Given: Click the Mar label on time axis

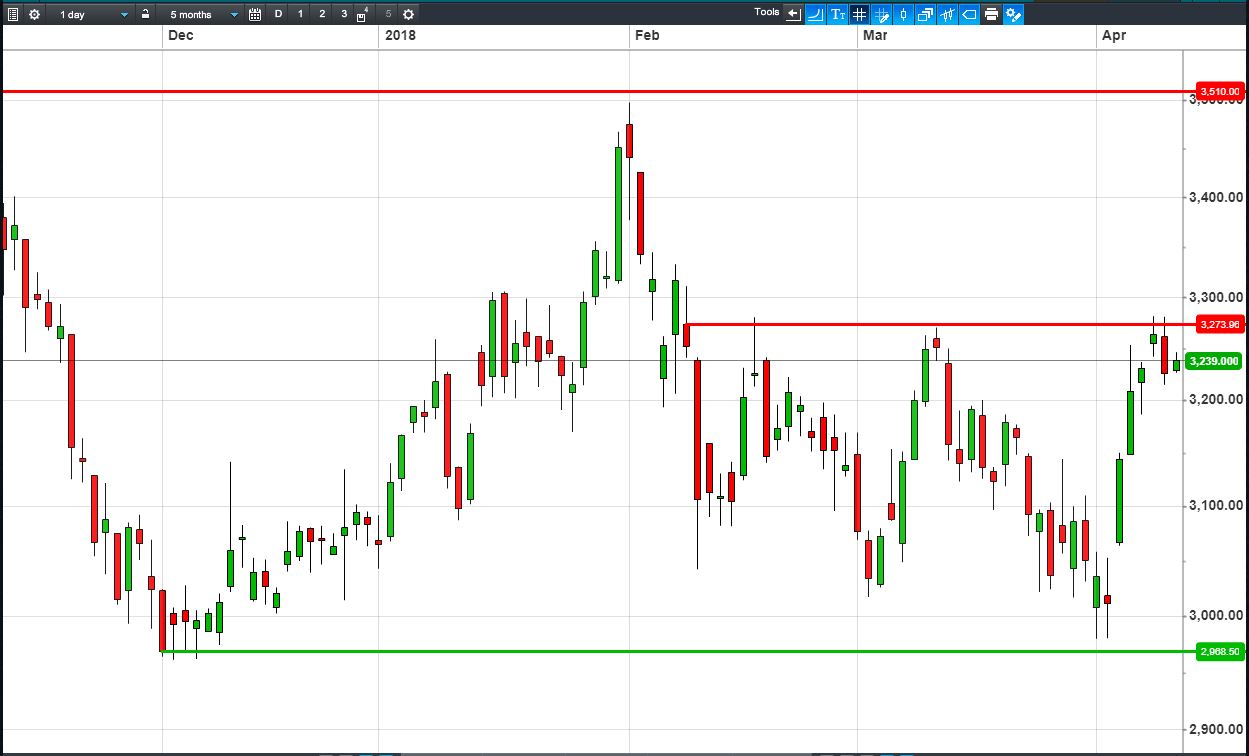Looking at the screenshot, I should (x=876, y=36).
